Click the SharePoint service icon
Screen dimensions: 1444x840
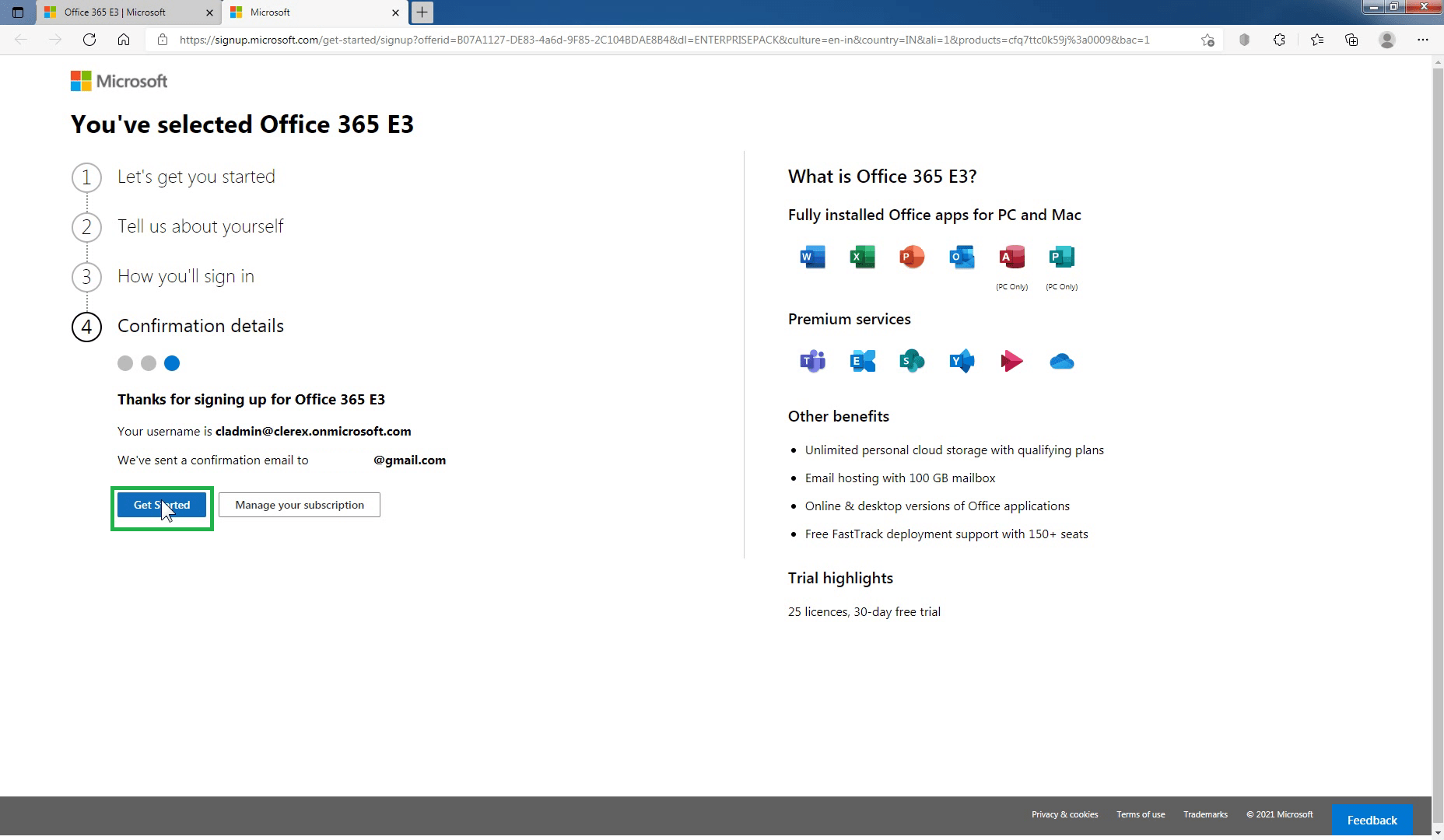[912, 361]
